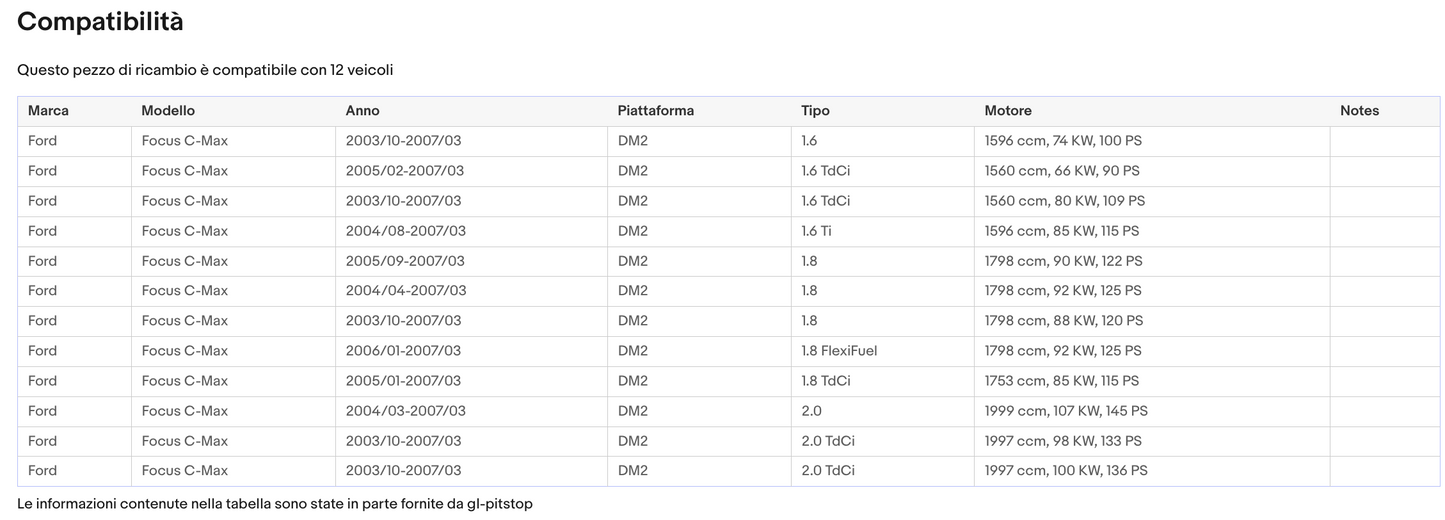Select the 1.8 FlexiFuel type cell
This screenshot has height=520, width=1445.
click(x=839, y=351)
